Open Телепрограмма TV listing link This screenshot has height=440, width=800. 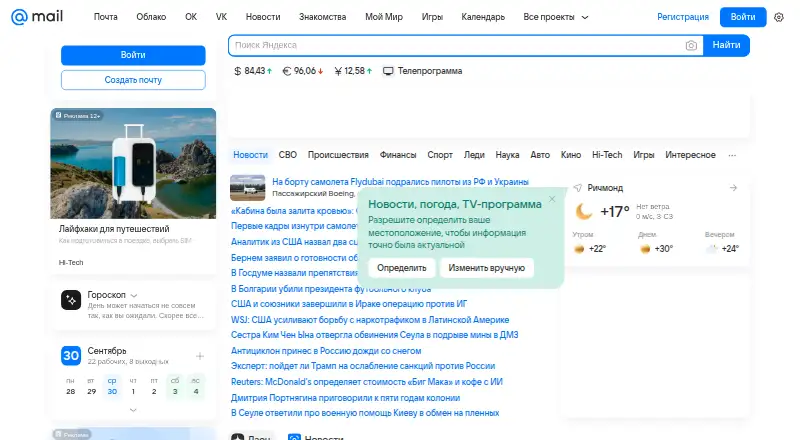[x=423, y=71]
